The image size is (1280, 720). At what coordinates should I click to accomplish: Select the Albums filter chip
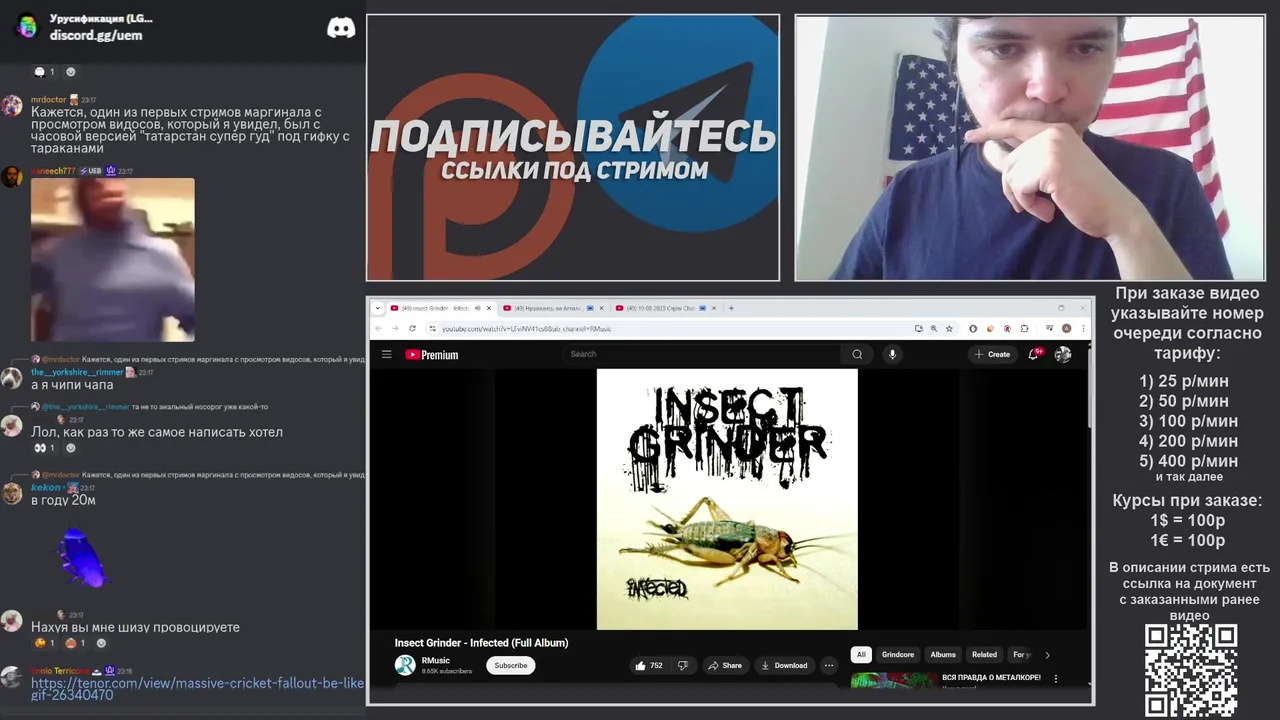point(943,655)
